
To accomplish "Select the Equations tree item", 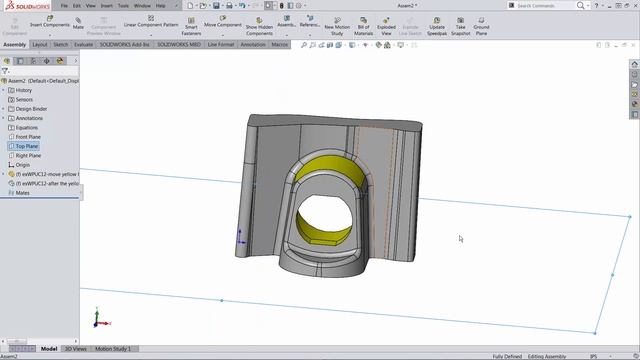I will tap(23, 127).
